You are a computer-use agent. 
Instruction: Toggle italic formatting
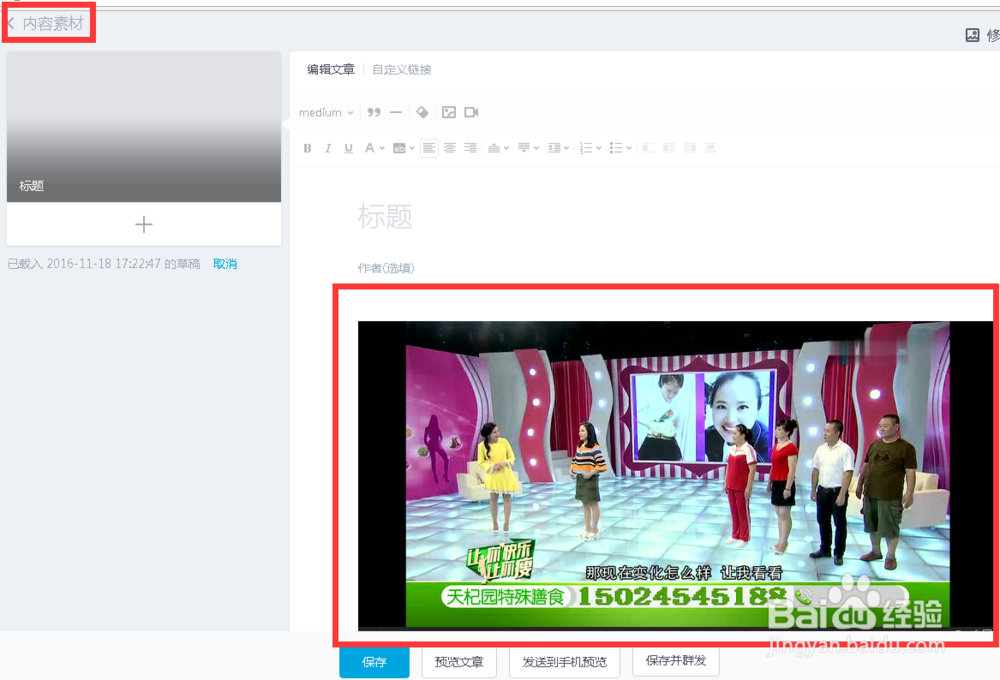click(x=328, y=148)
